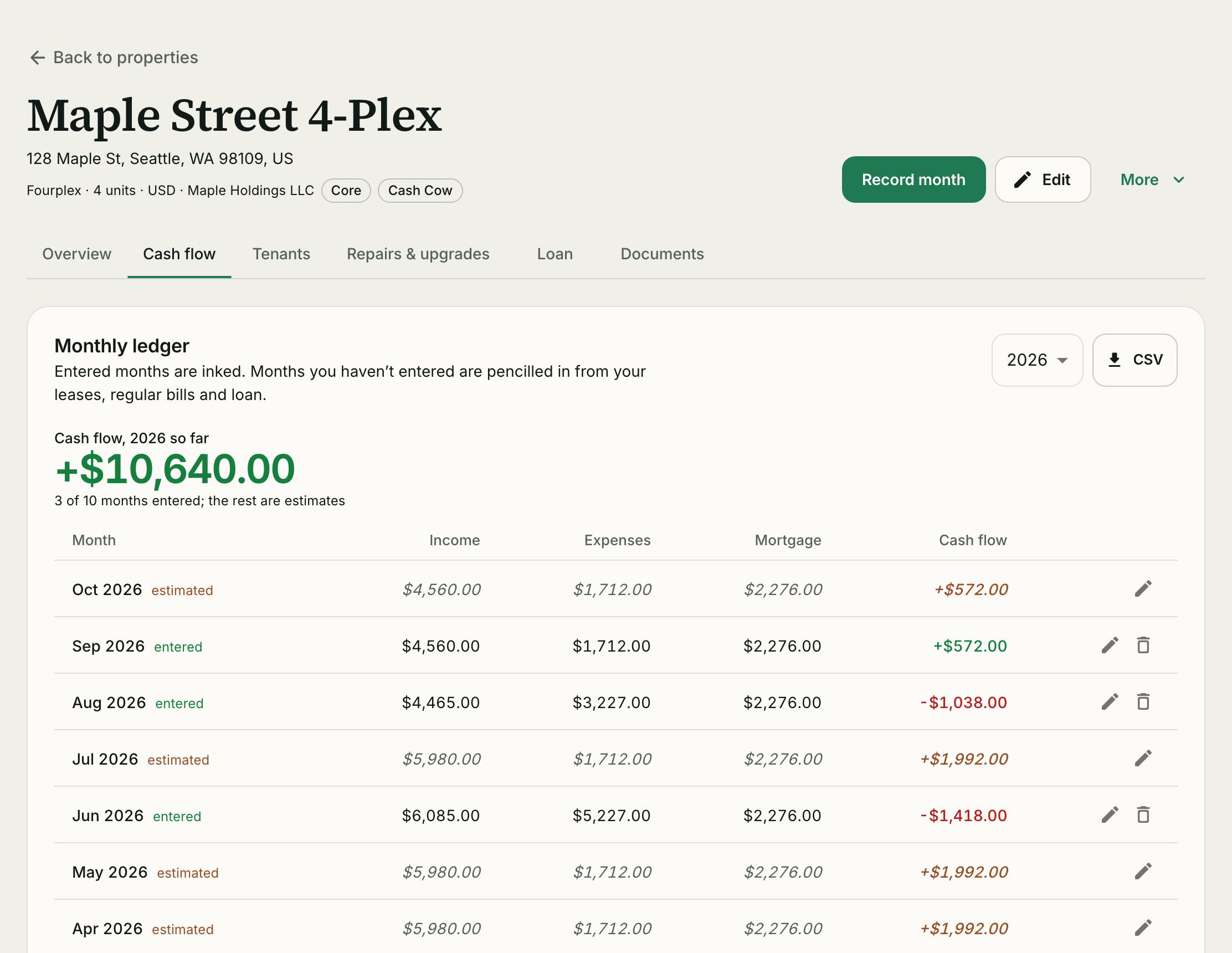Click the Edit property button
This screenshot has width=1232, height=953.
click(1043, 180)
